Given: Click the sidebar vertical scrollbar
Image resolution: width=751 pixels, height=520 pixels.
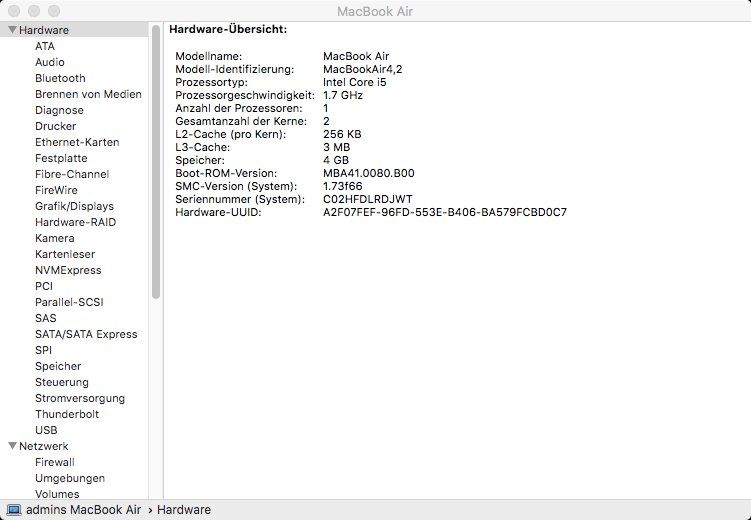Looking at the screenshot, I should [156, 162].
